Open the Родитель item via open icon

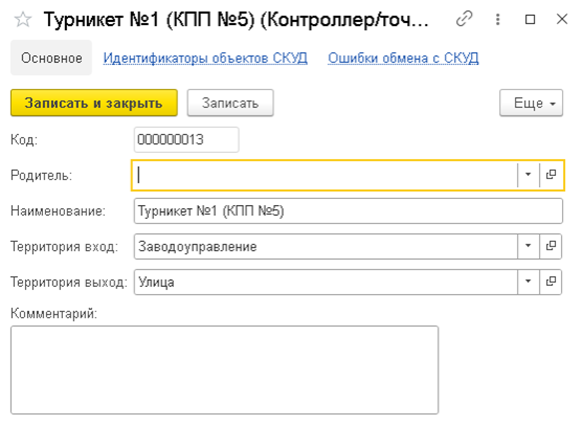click(x=551, y=175)
